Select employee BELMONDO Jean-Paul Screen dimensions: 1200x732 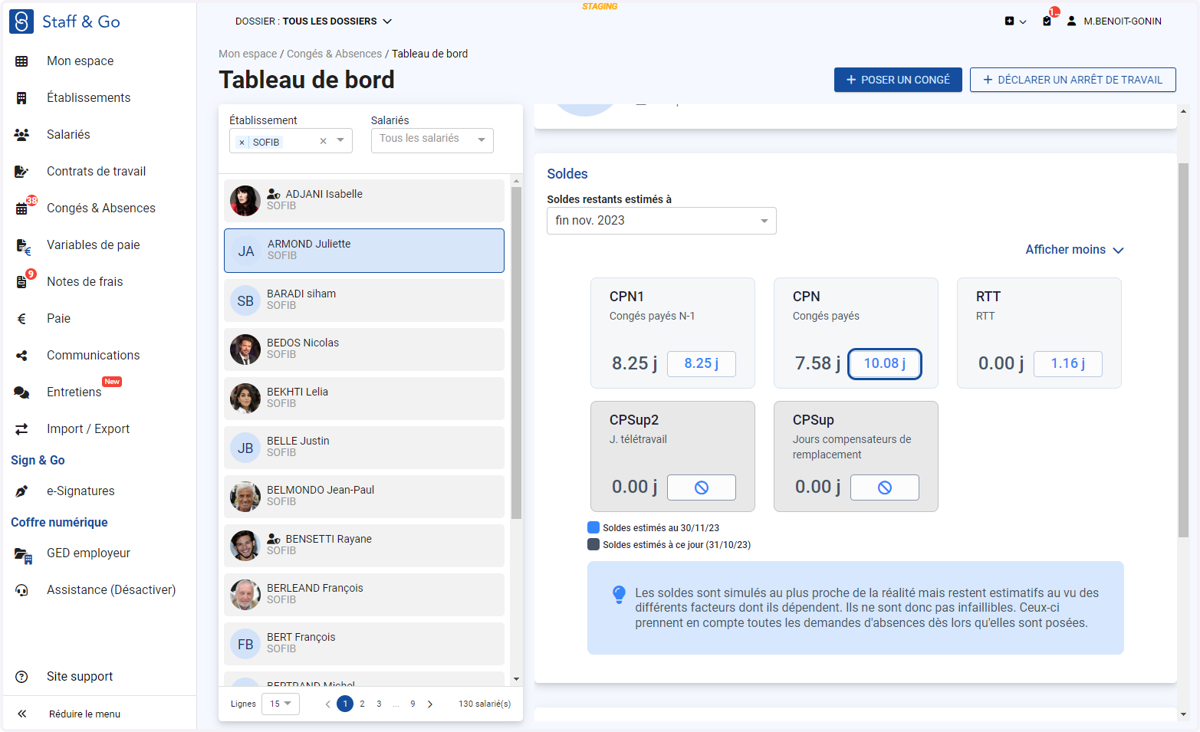pyautogui.click(x=364, y=496)
